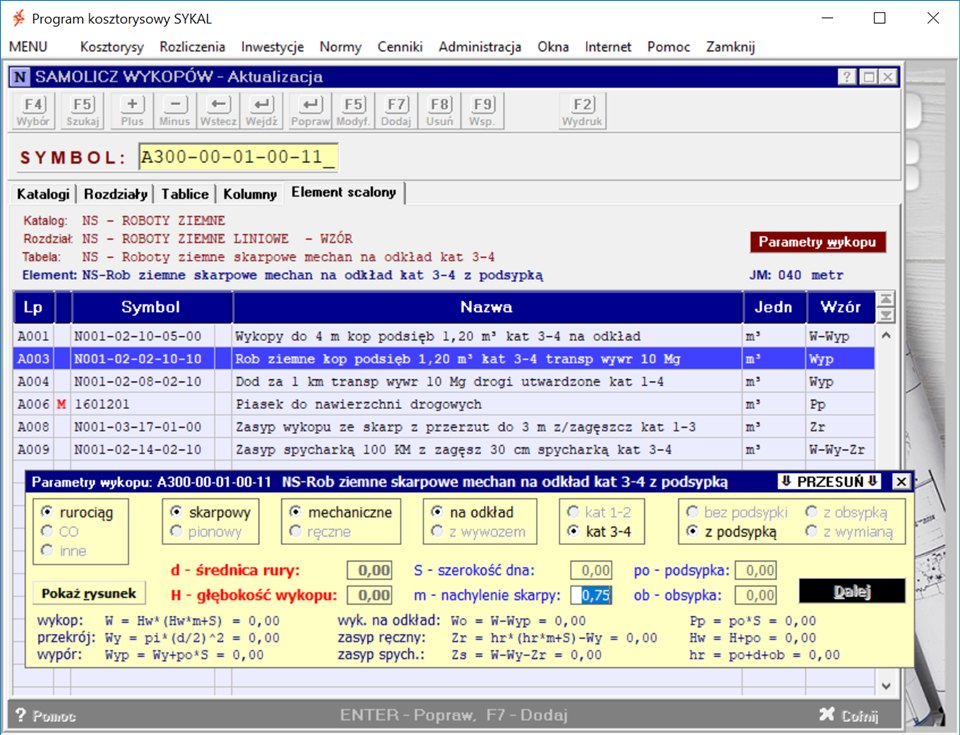Click the 'Parametry wykopu' button
The image size is (960, 735).
(x=817, y=242)
